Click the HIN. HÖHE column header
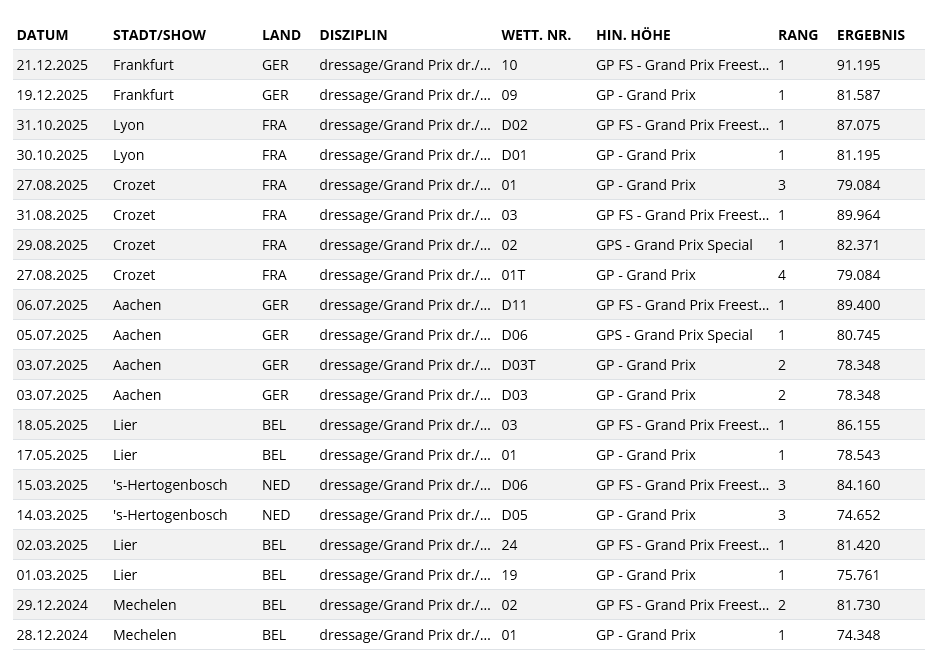The image size is (925, 668). coord(633,35)
